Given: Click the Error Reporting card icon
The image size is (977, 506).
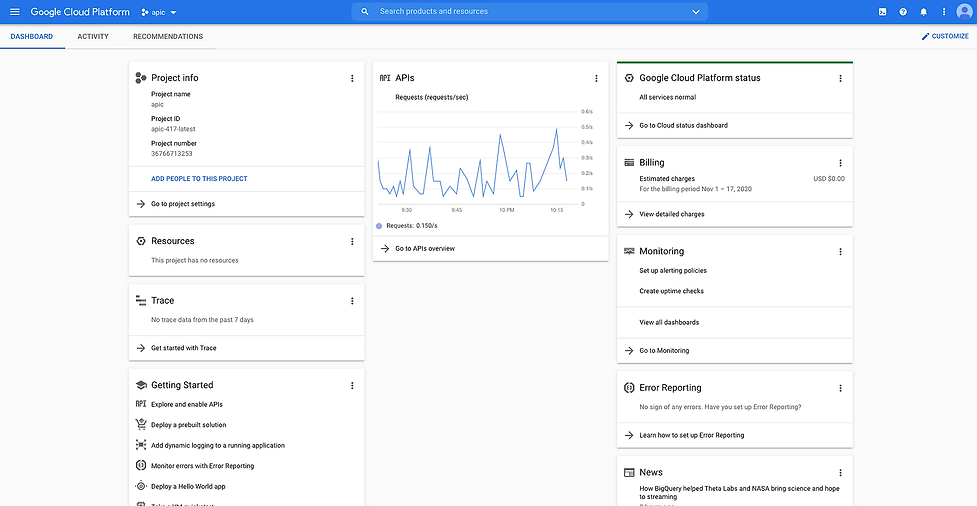Looking at the screenshot, I should (629, 388).
